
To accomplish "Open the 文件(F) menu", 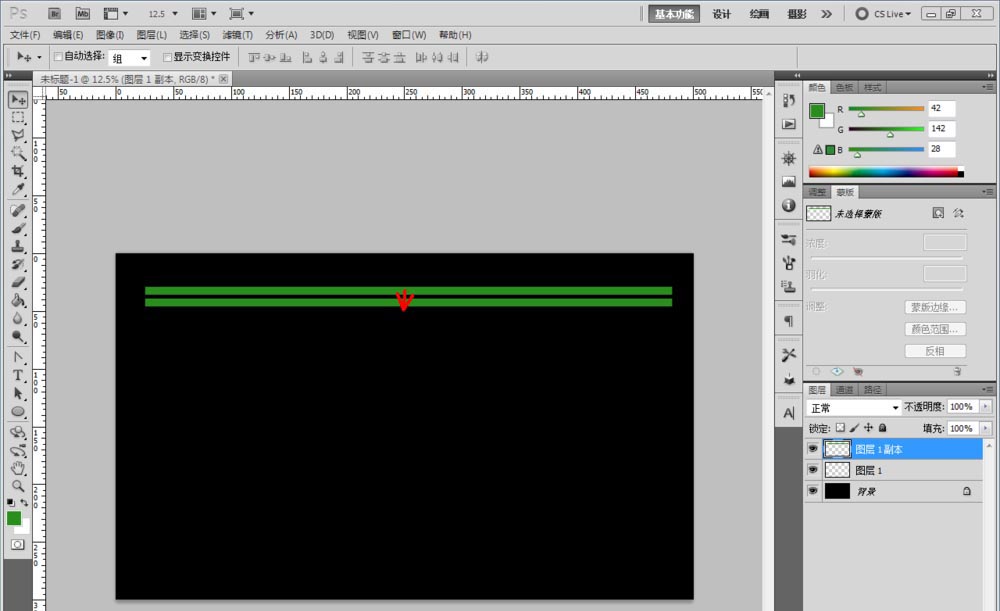I will point(25,35).
